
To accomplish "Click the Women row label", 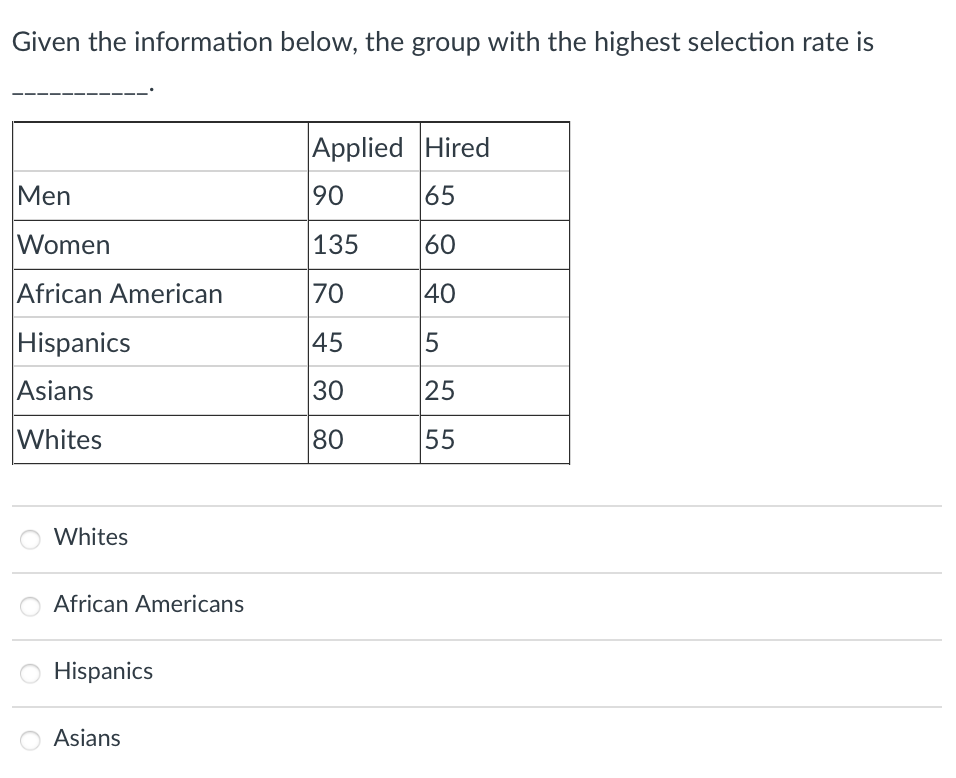I will pos(64,245).
